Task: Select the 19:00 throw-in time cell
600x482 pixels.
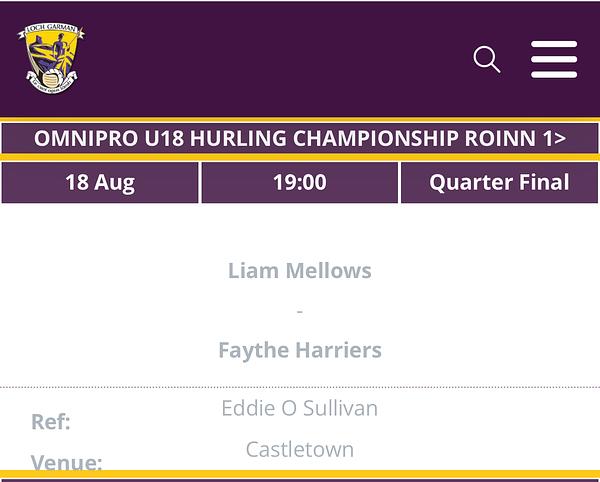Action: (x=300, y=183)
